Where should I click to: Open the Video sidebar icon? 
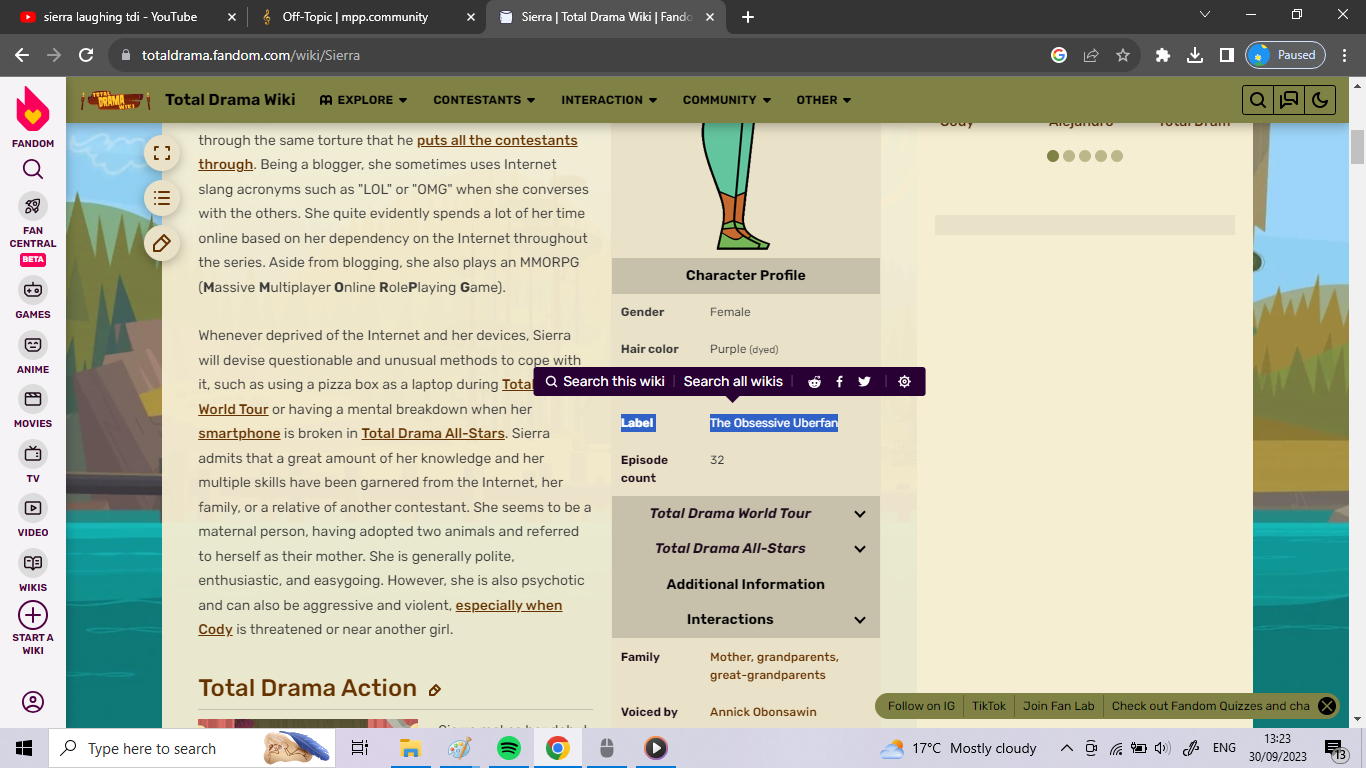(x=33, y=508)
